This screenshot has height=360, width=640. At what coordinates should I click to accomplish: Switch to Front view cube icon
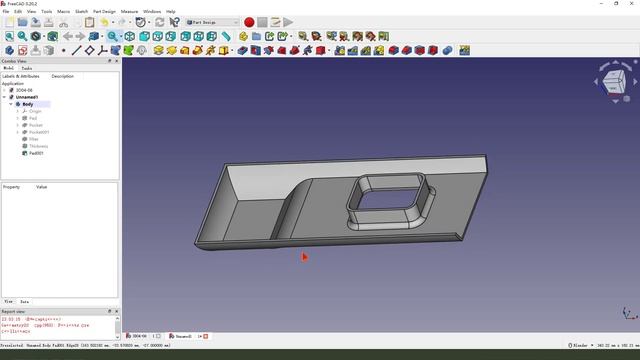click(x=144, y=36)
